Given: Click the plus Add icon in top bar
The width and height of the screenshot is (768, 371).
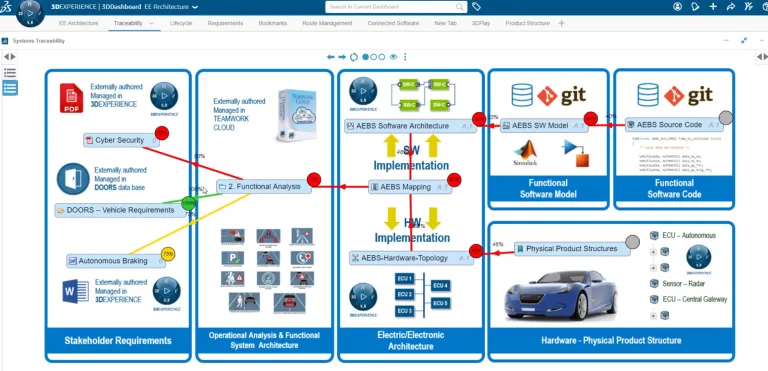Looking at the screenshot, I should [713, 6].
